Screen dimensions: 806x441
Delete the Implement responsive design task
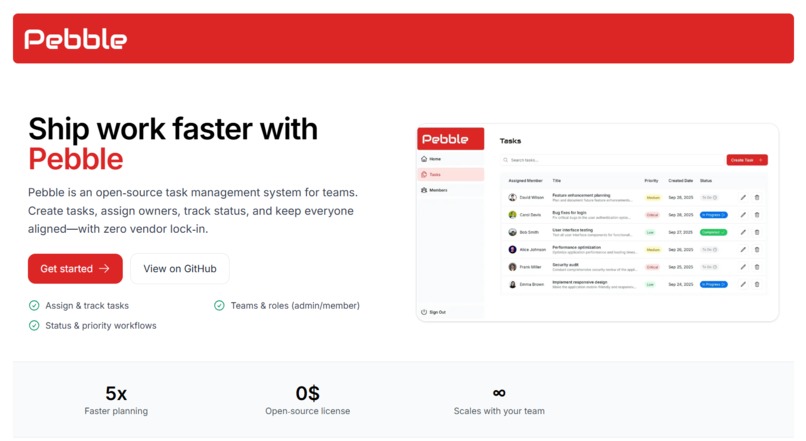pos(757,284)
